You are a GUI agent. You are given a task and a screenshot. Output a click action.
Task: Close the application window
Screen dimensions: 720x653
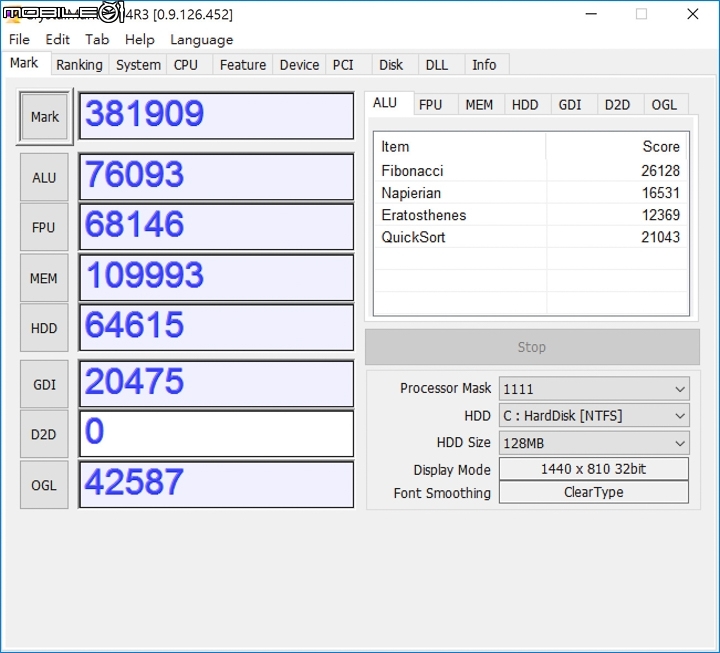click(693, 14)
